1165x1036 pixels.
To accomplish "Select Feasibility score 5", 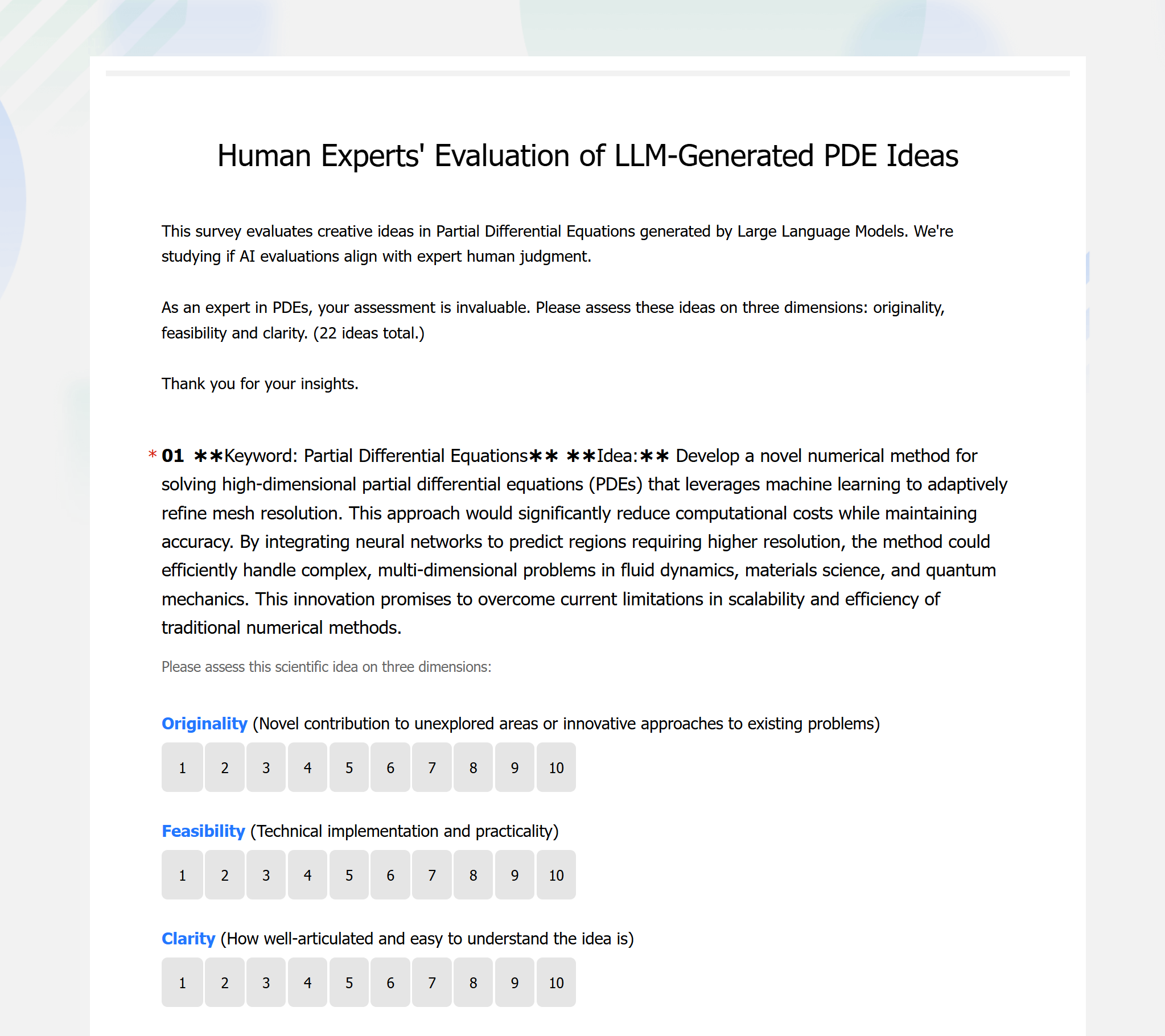I will click(349, 875).
